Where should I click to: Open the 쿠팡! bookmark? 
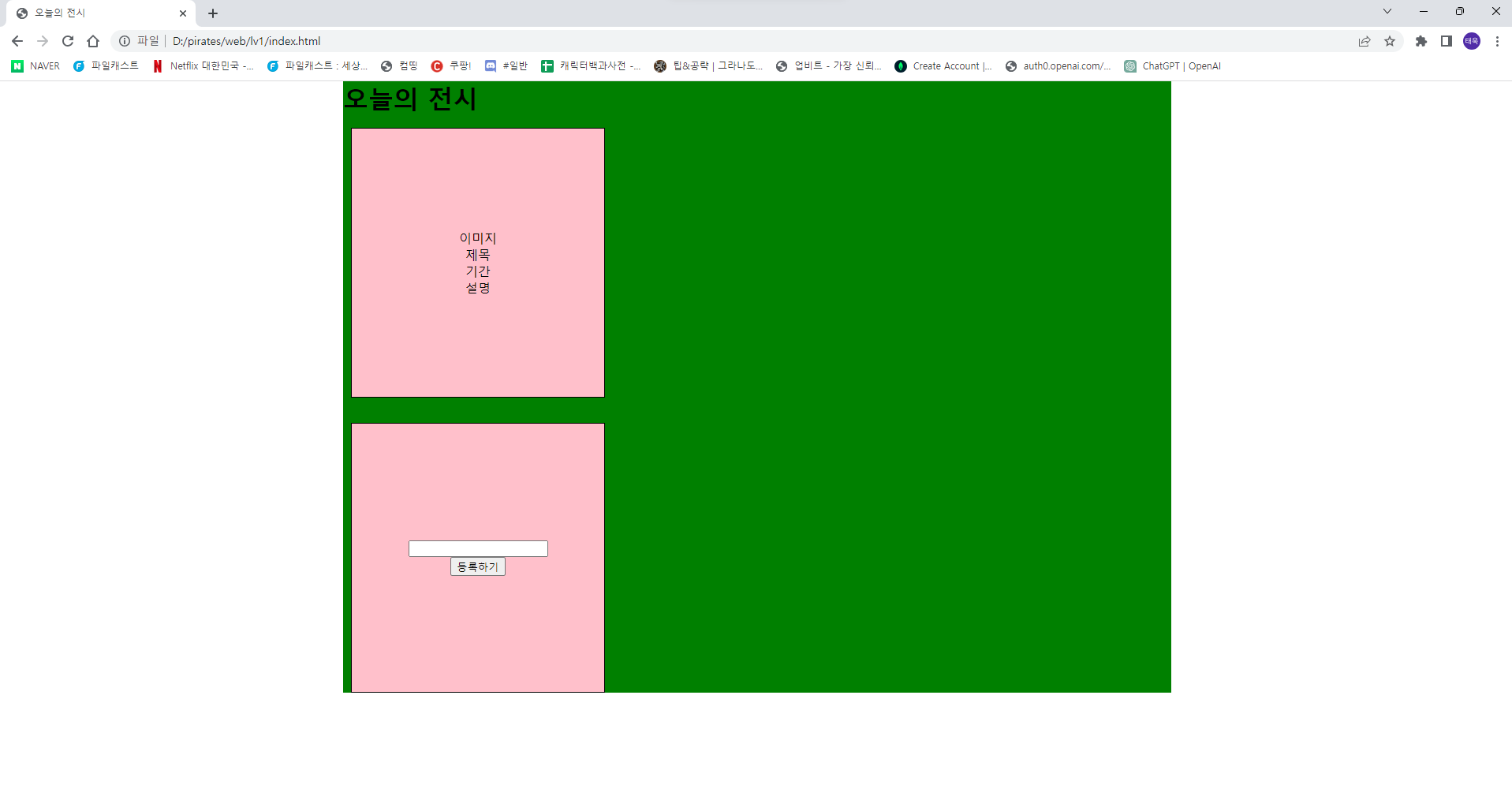451,66
